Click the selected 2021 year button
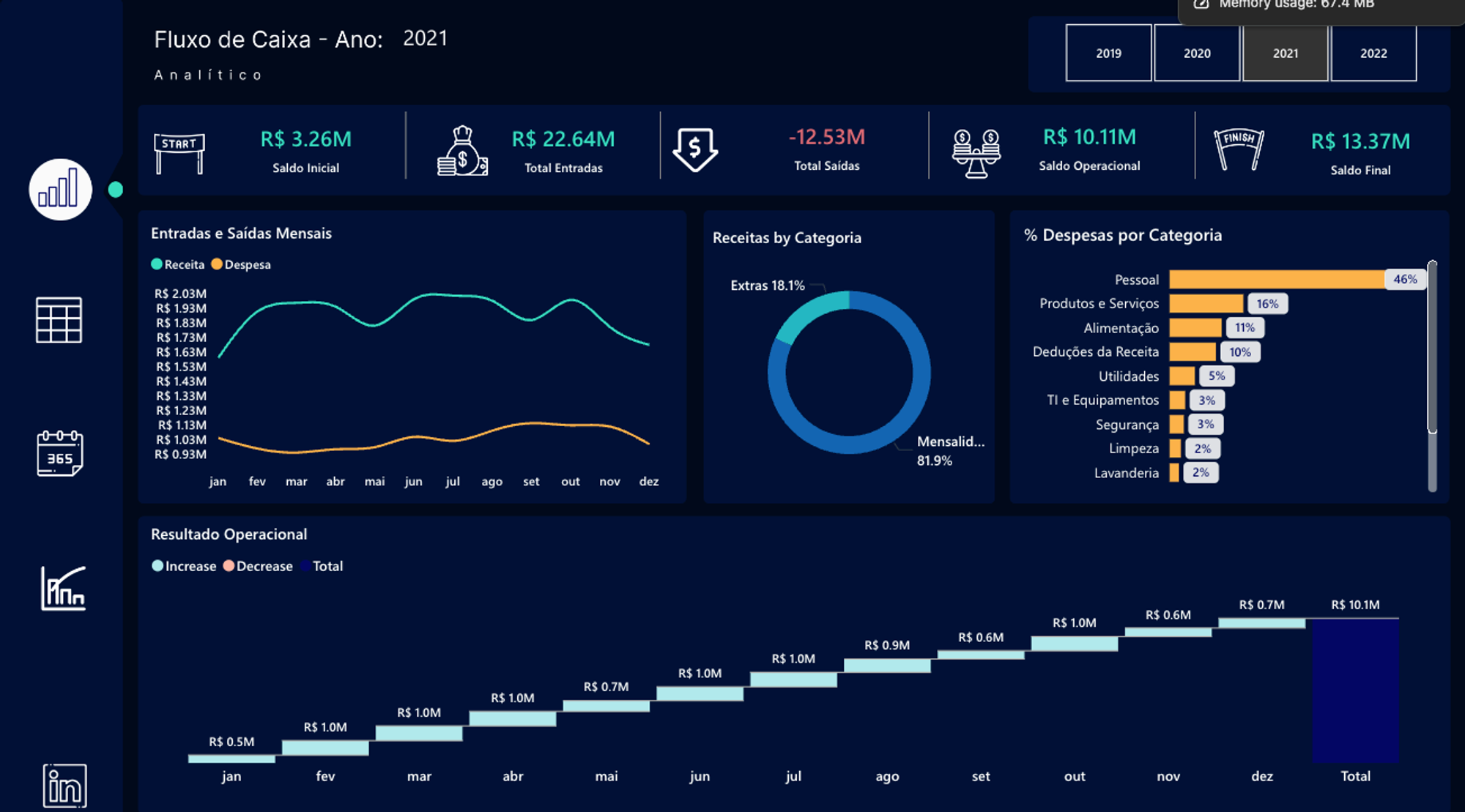This screenshot has width=1465, height=812. point(1286,53)
